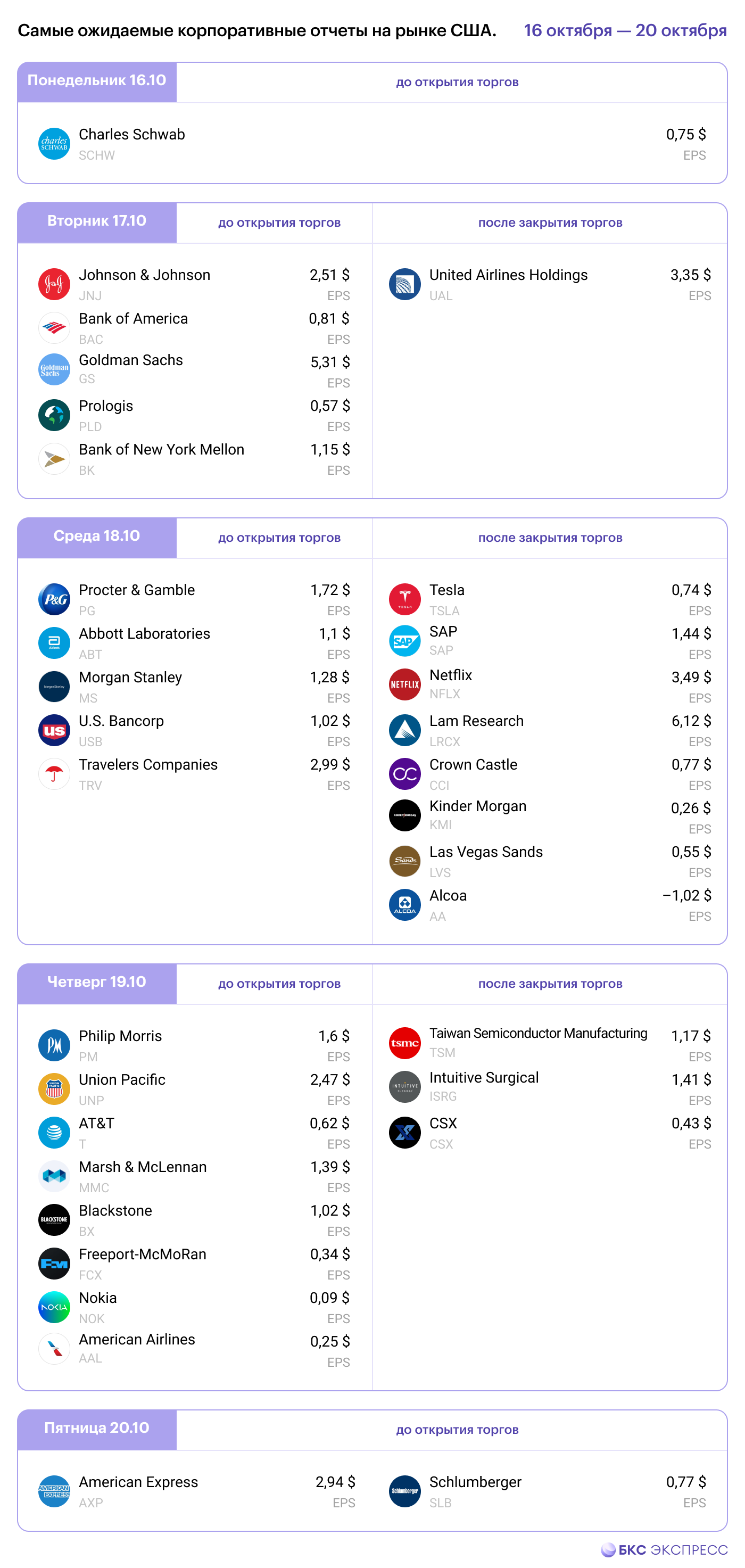
Task: Select the Пятница 20.10 day header
Action: [97, 1431]
